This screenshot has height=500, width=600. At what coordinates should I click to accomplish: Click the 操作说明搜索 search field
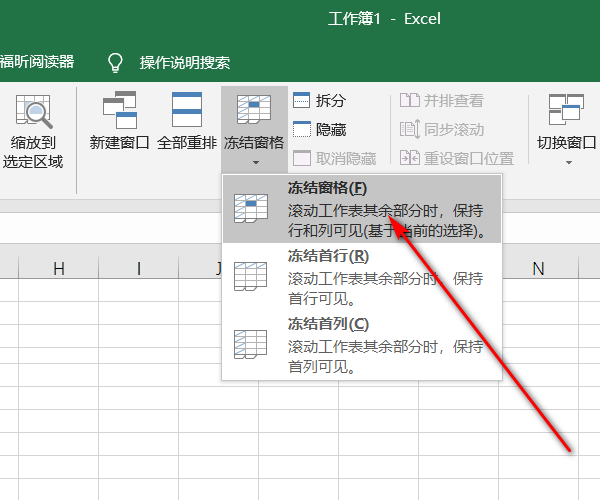pos(185,62)
